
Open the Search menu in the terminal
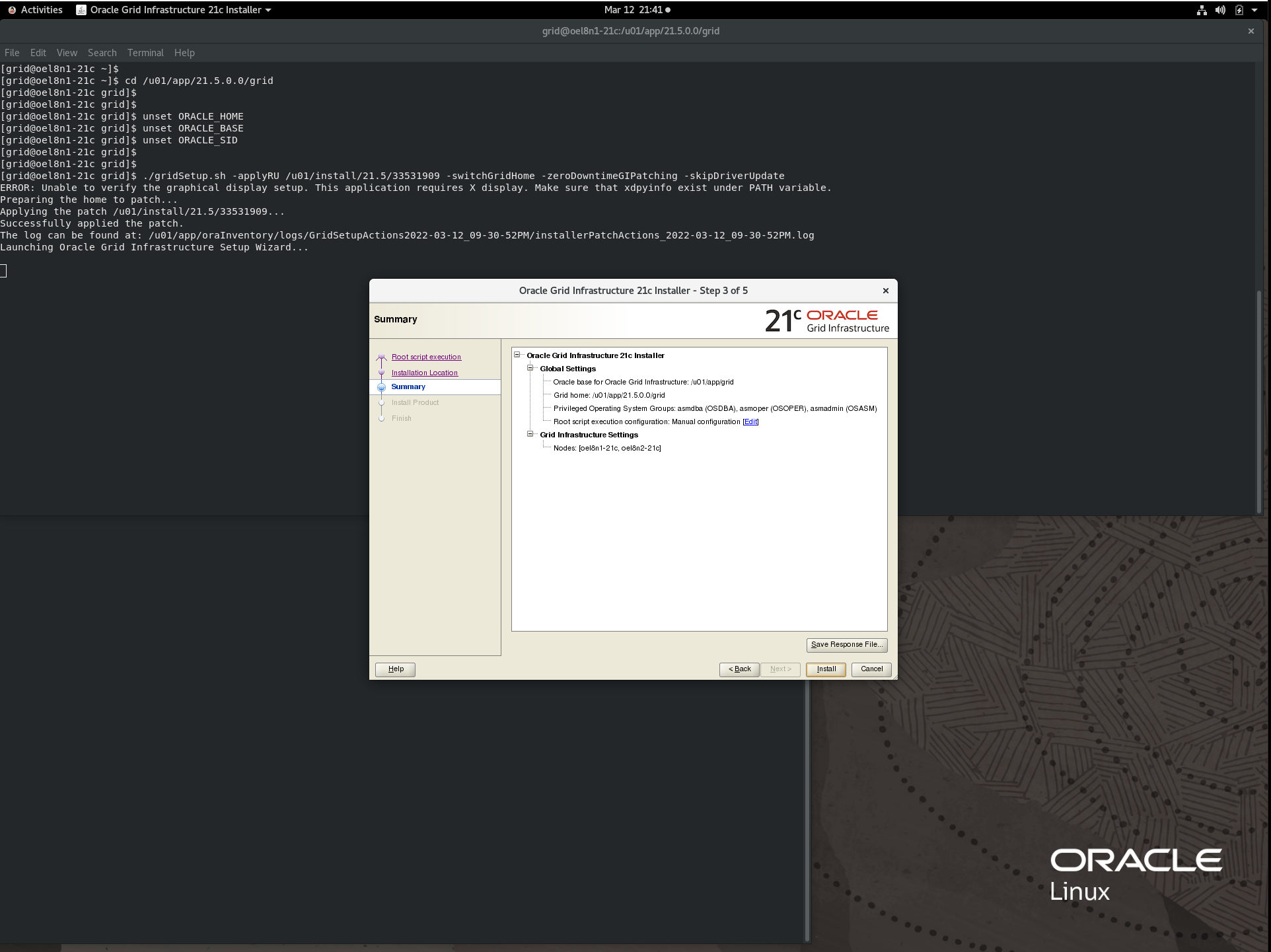(x=102, y=53)
